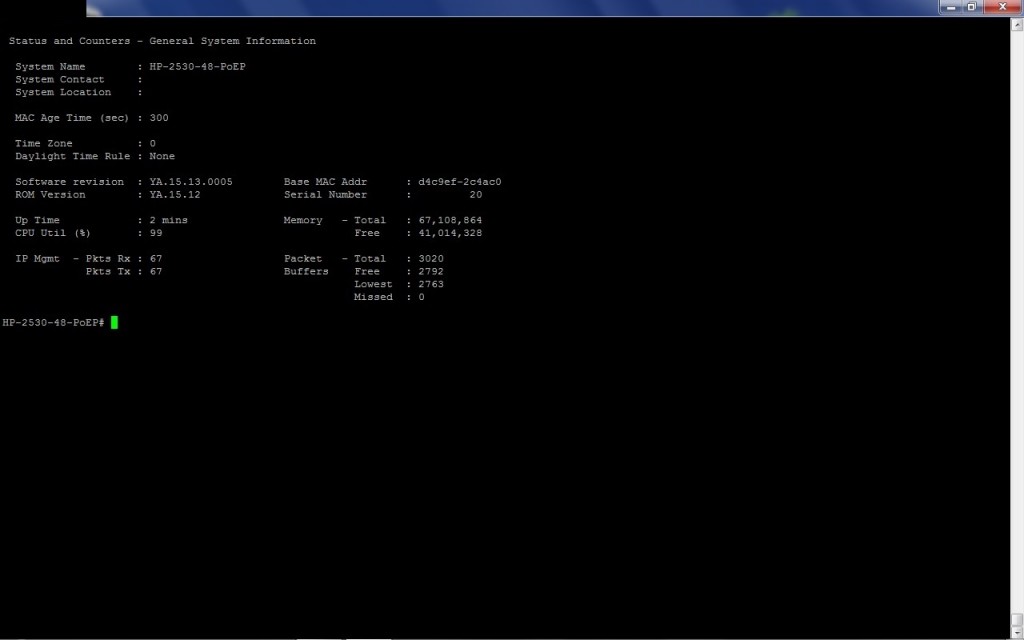Click the green terminal cursor block
The width and height of the screenshot is (1024, 640).
tap(114, 323)
